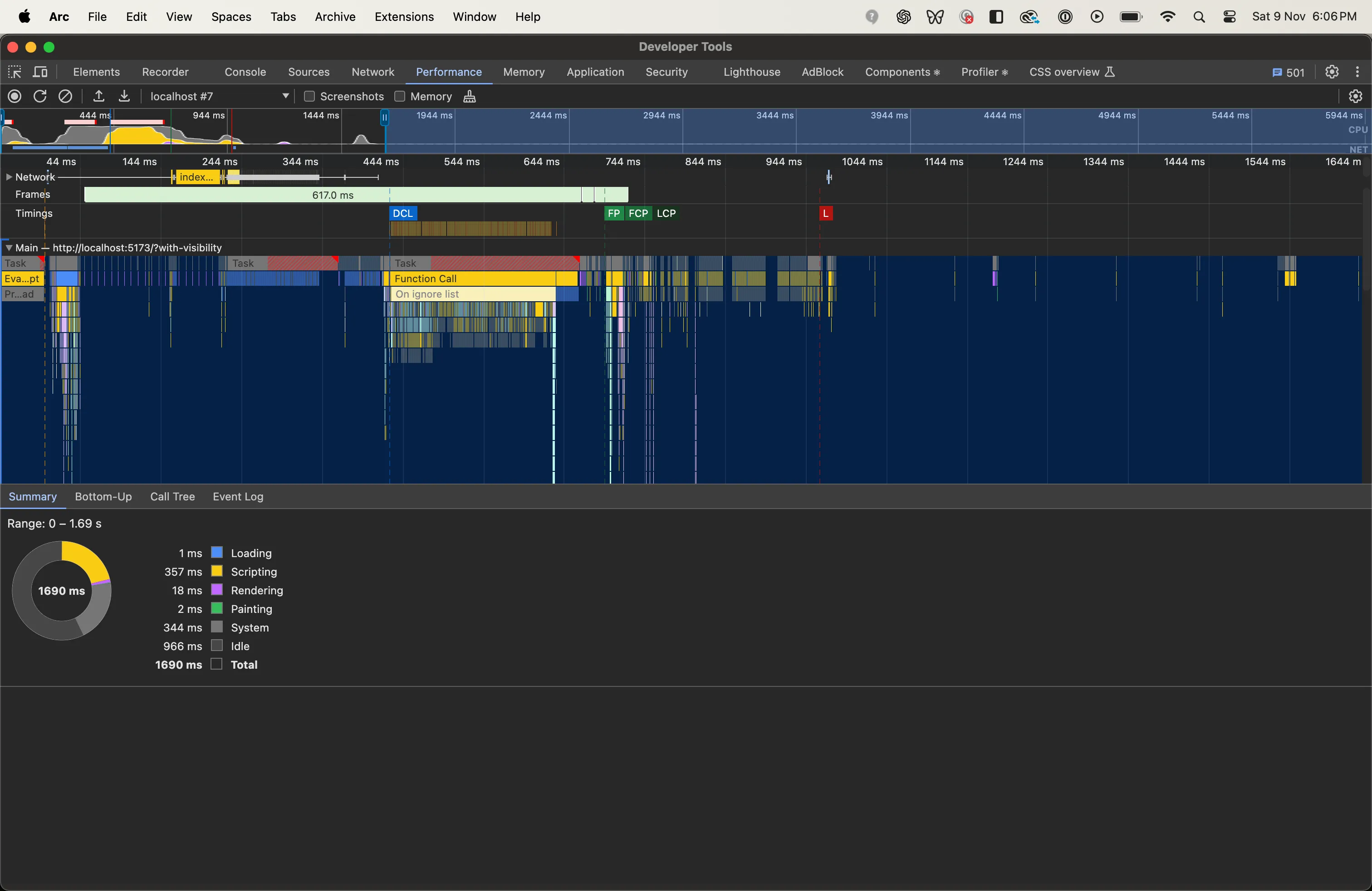The width and height of the screenshot is (1372, 891).
Task: Click the Performance tab in DevTools
Action: (x=449, y=71)
